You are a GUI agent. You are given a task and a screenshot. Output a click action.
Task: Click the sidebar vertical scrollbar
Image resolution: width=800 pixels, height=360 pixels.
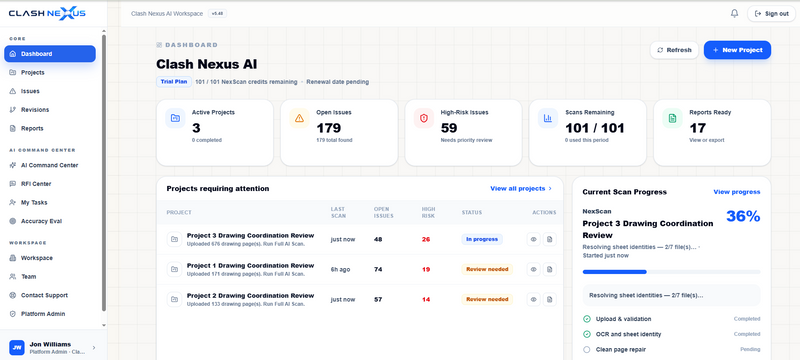point(104,173)
